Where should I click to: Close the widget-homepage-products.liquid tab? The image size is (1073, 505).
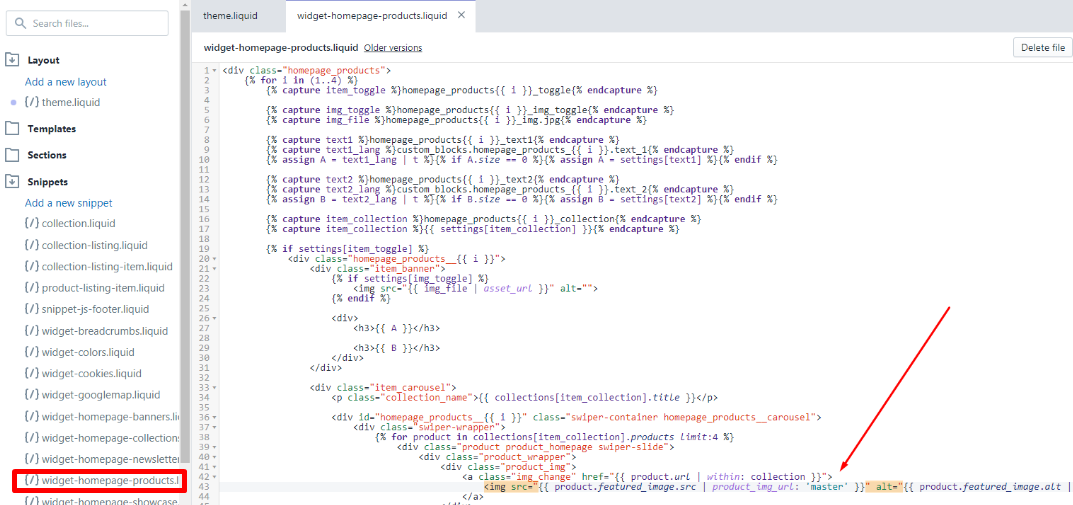point(461,15)
